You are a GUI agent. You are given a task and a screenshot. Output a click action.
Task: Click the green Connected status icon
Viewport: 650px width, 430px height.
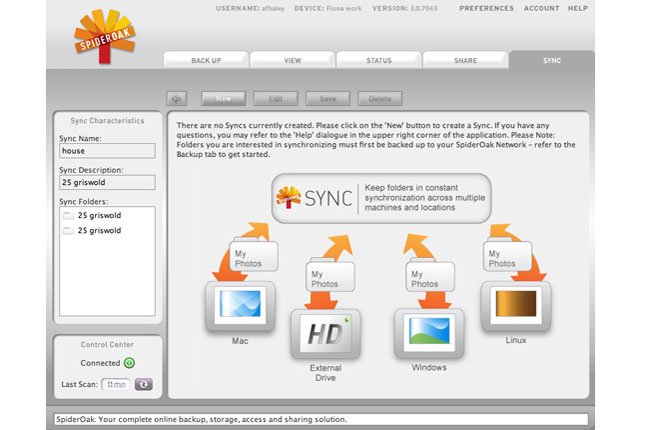(x=129, y=363)
